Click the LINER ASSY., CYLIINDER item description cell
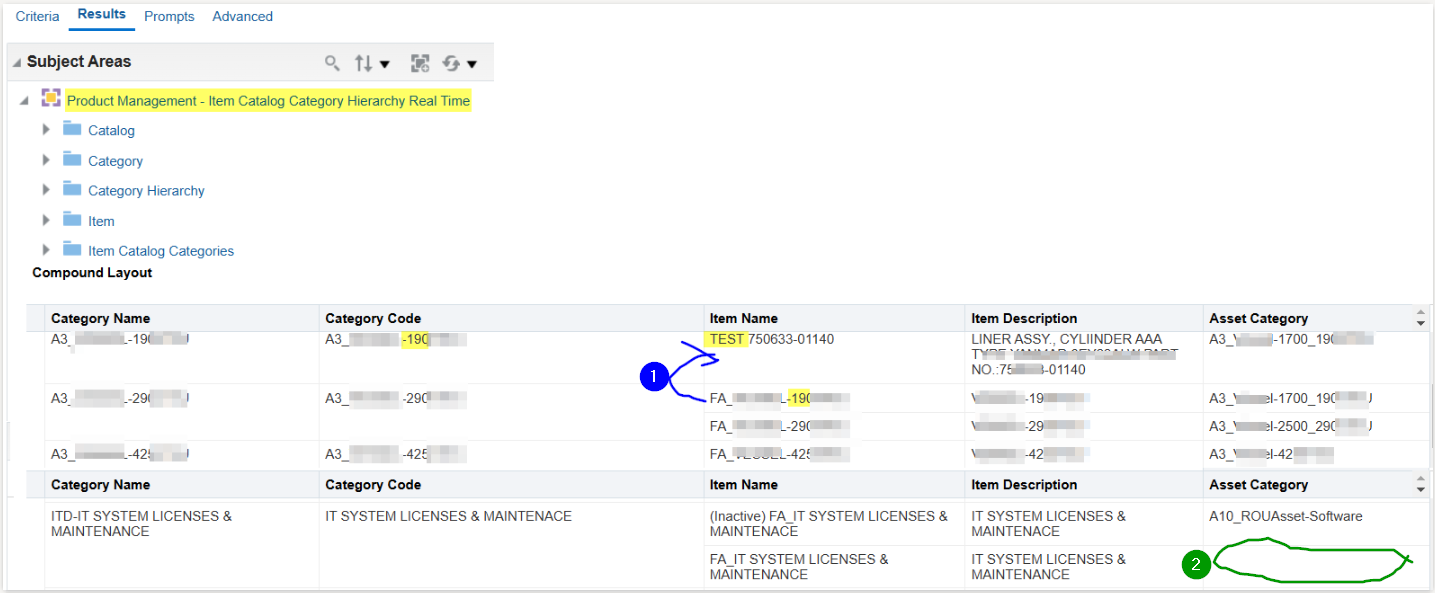This screenshot has height=593, width=1435. (x=1075, y=354)
